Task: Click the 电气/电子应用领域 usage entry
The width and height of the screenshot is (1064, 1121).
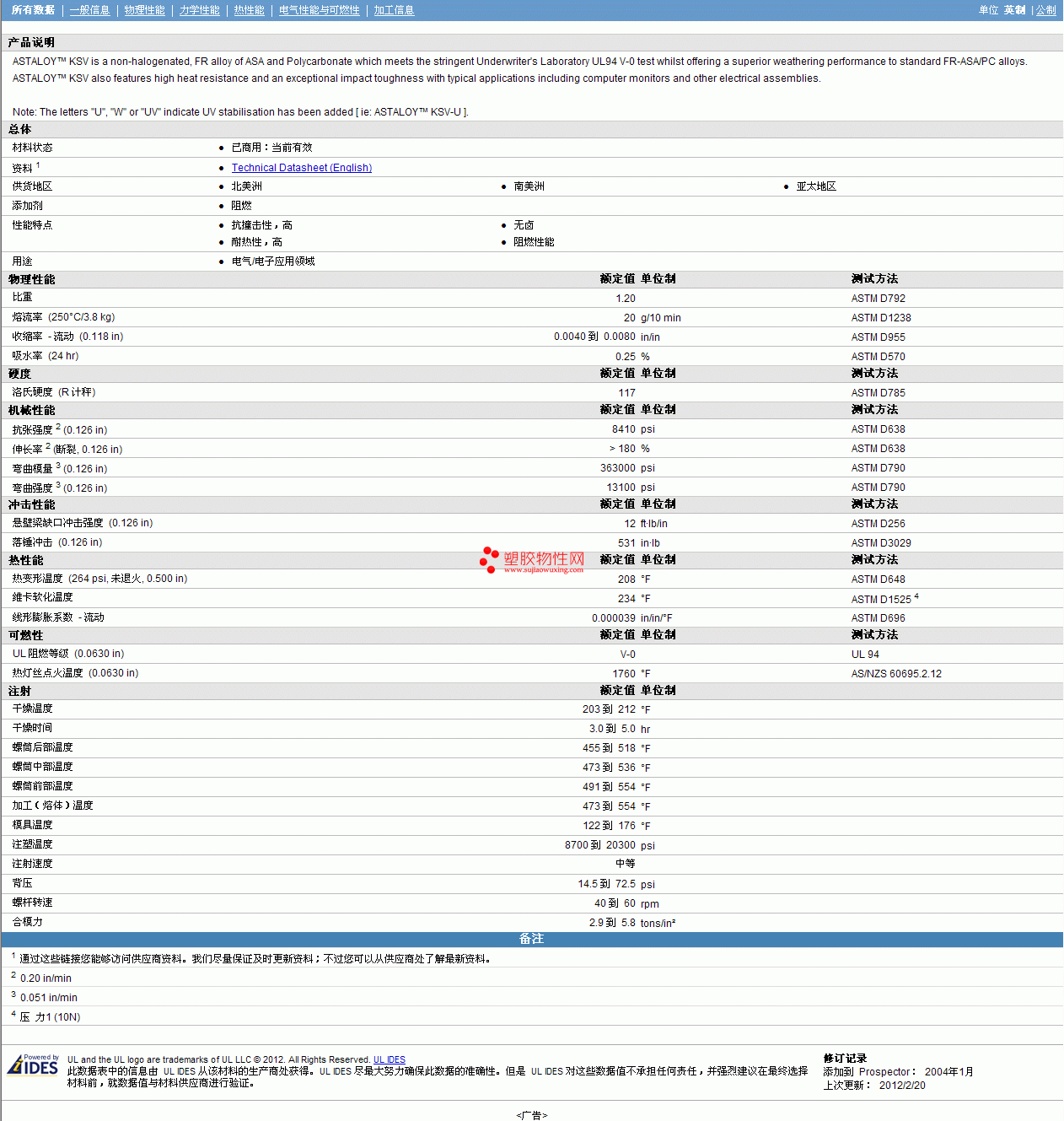Action: coord(273,261)
